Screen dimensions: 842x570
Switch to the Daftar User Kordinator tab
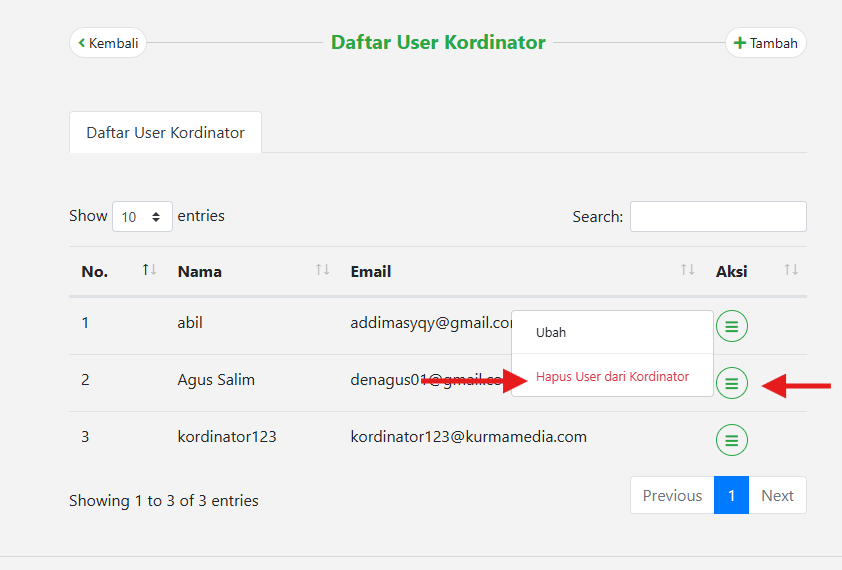point(165,133)
